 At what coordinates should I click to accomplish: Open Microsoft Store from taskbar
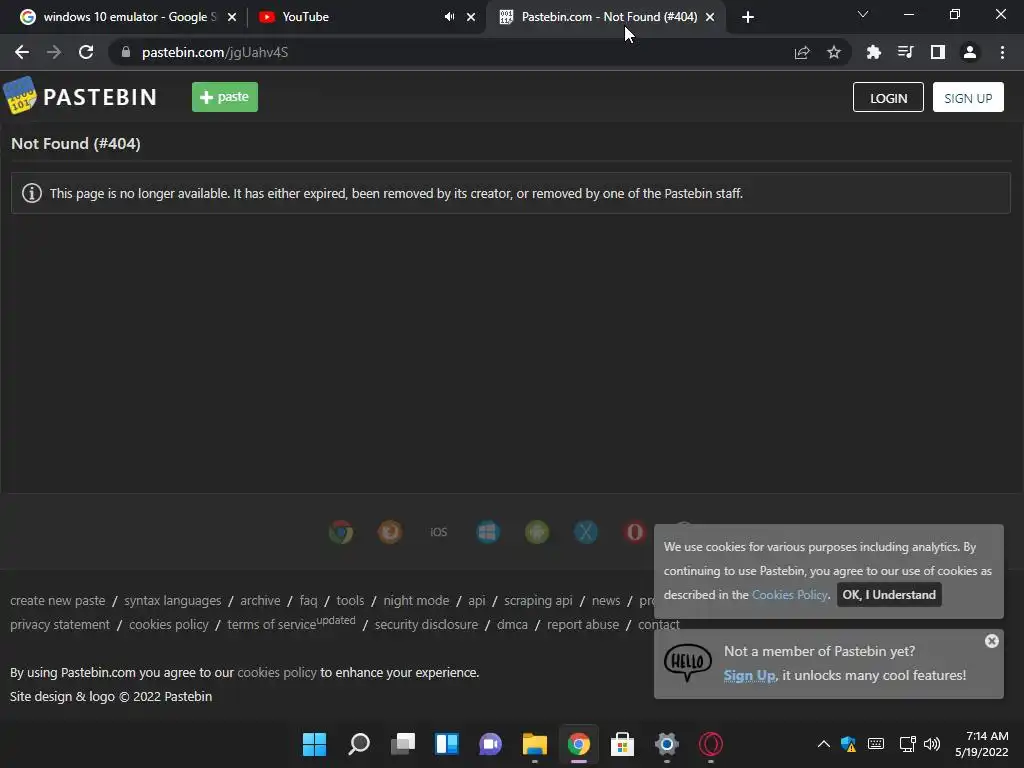tap(622, 744)
